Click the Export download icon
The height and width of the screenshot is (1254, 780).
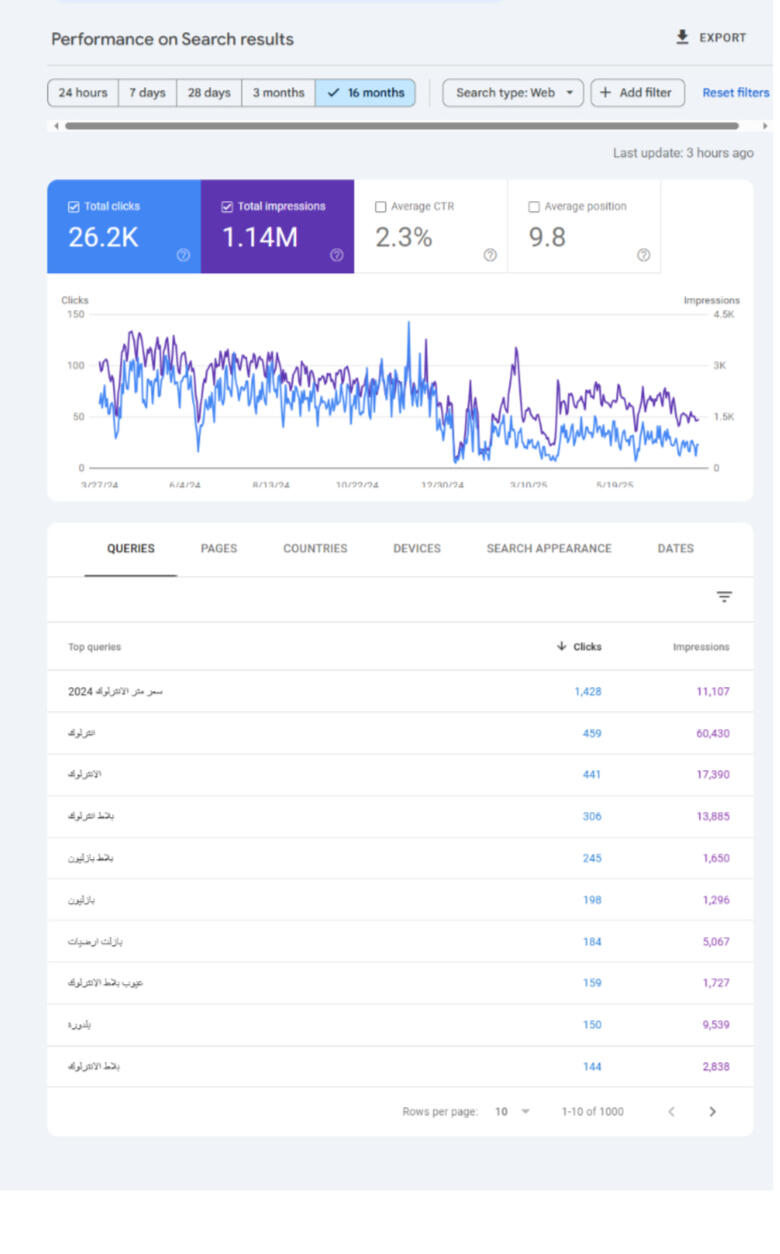tap(682, 37)
